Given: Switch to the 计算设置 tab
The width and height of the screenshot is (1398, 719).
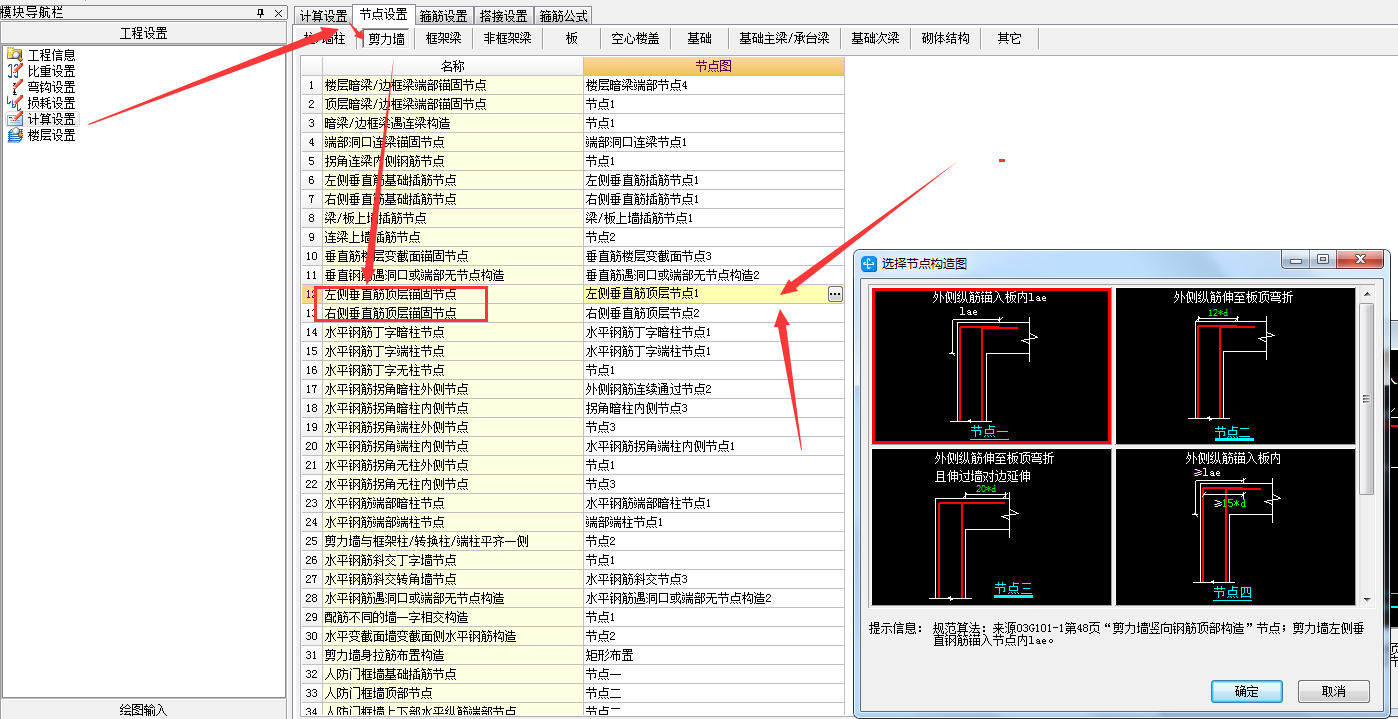Looking at the screenshot, I should tap(323, 16).
